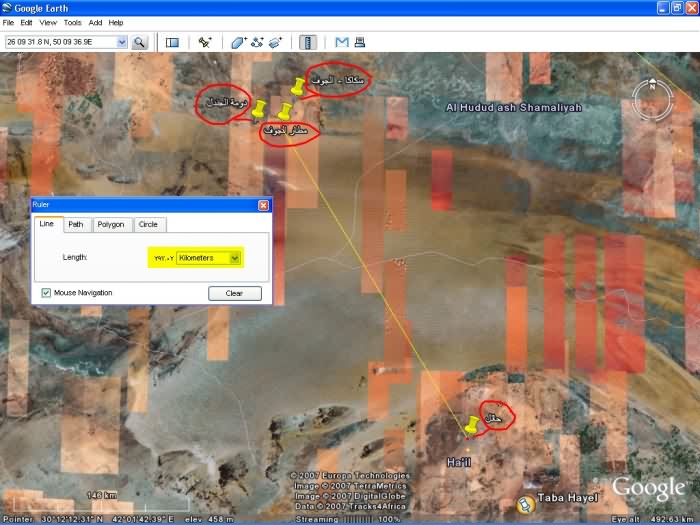This screenshot has width=700, height=525.
Task: Toggle the sidebar panel icon
Action: [172, 42]
